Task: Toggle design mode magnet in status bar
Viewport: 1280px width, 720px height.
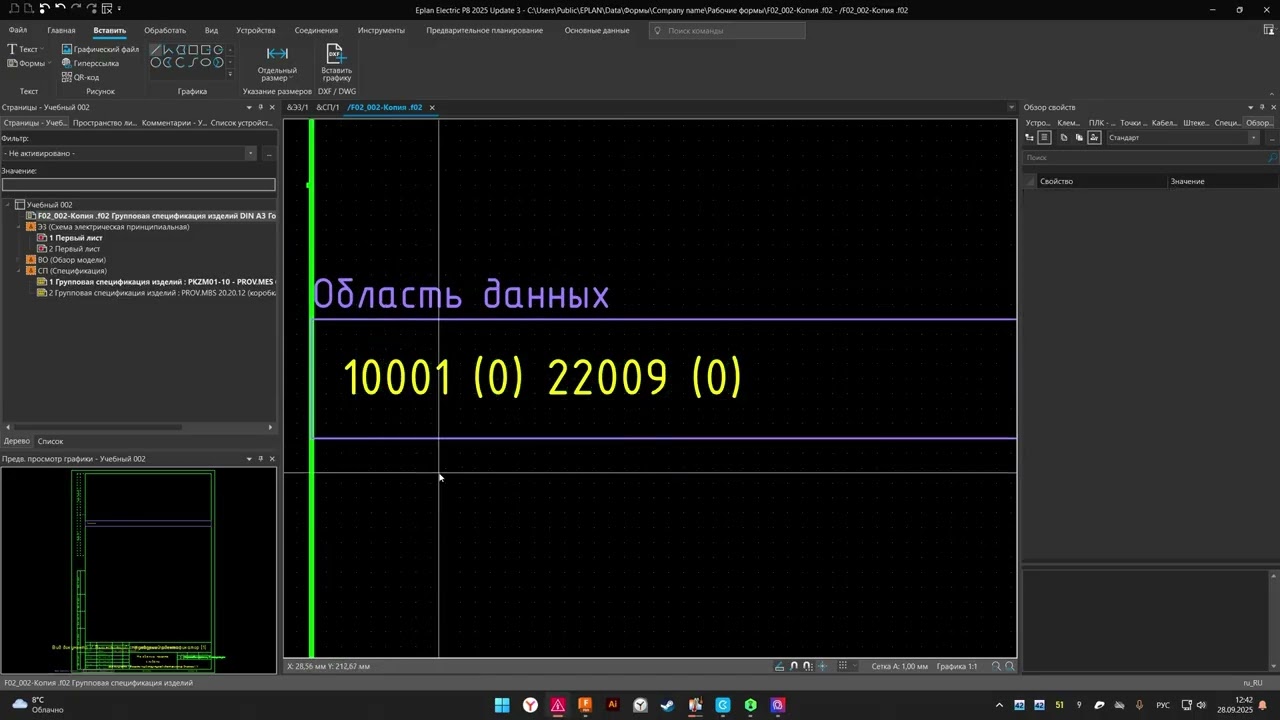Action: (x=808, y=666)
